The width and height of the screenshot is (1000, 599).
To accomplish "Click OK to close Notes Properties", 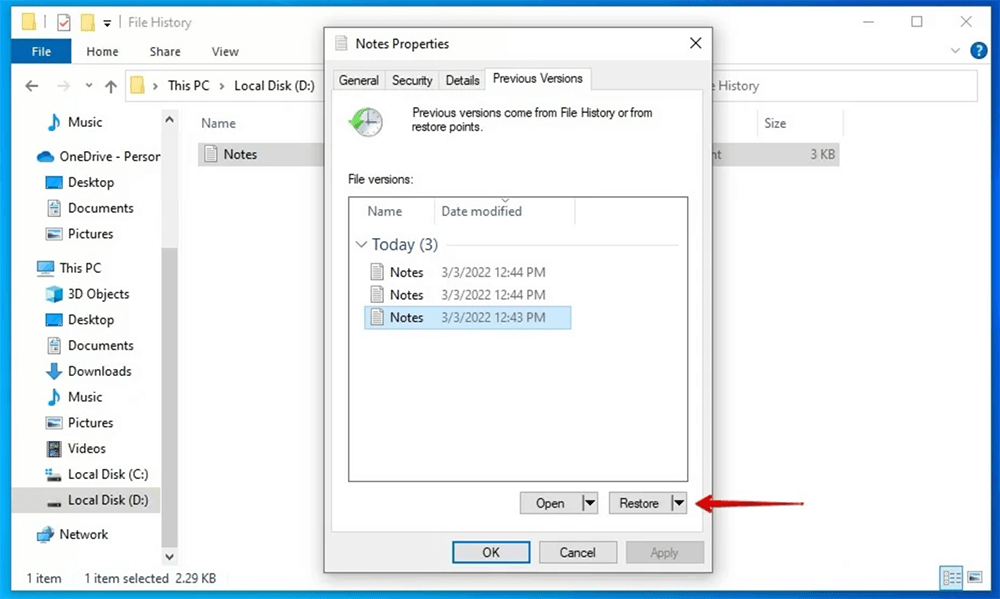I will click(491, 552).
